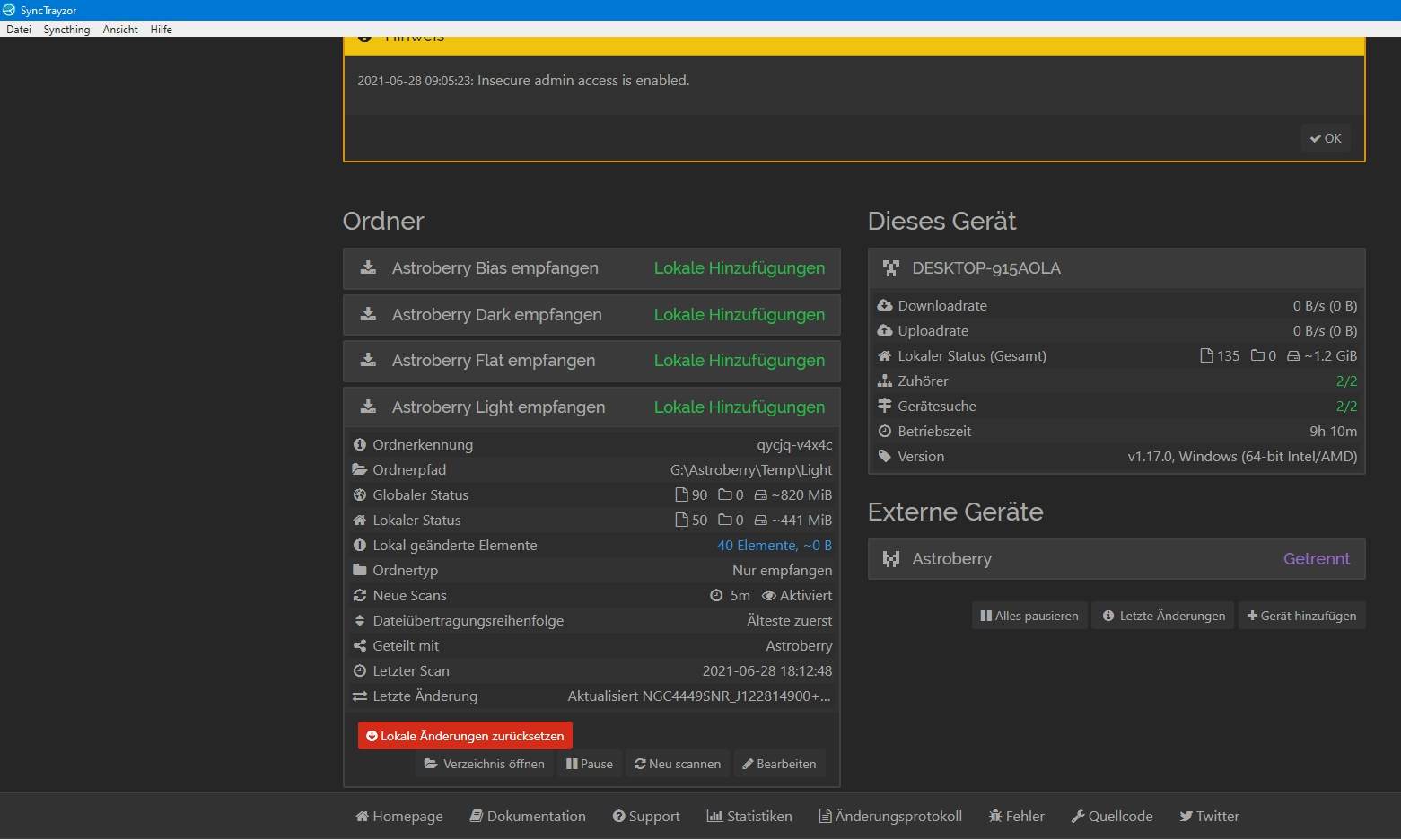Image resolution: width=1401 pixels, height=840 pixels.
Task: Click Neu scannen button
Action: 678,764
